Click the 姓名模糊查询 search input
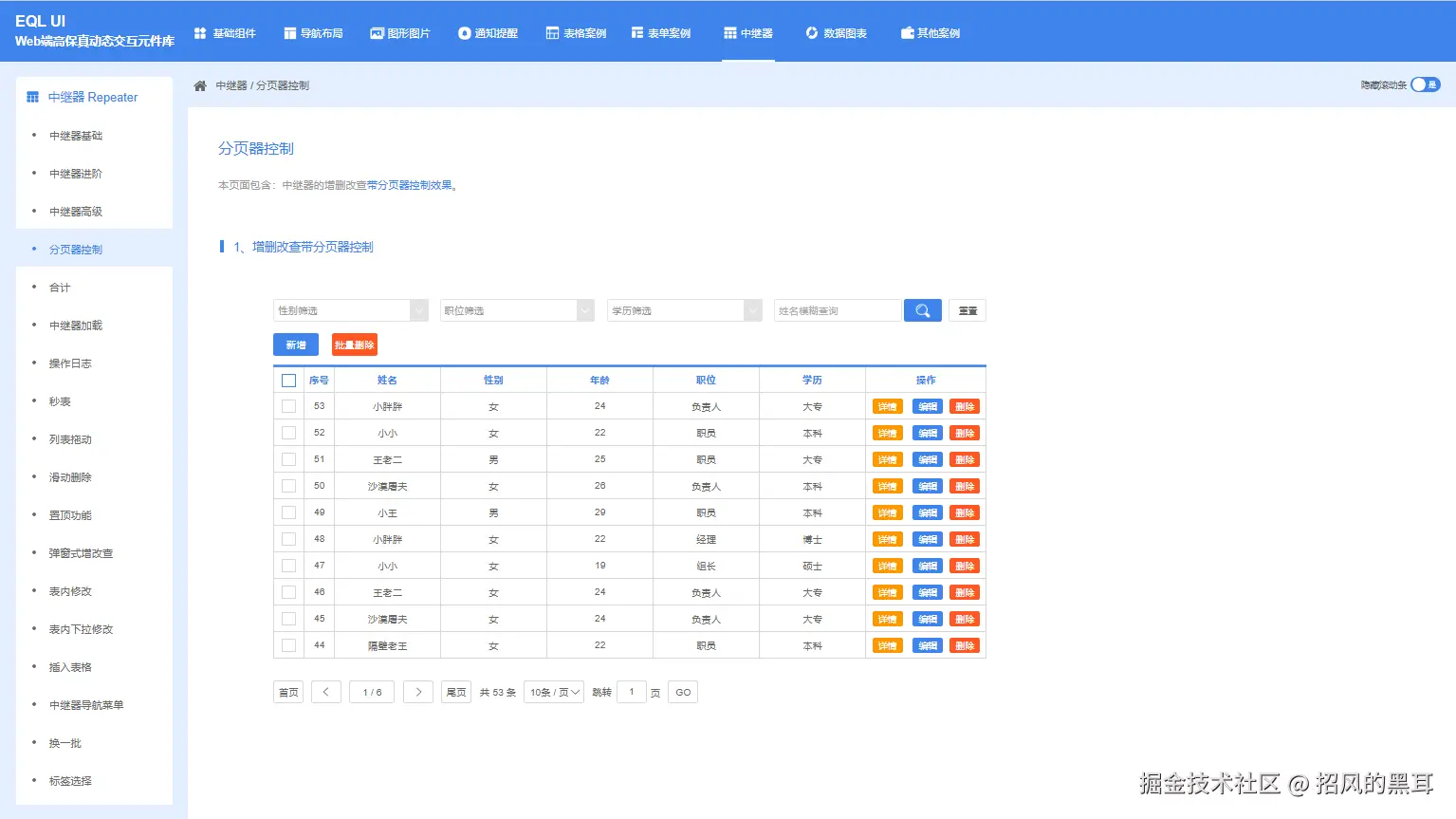The height and width of the screenshot is (819, 1456). point(838,310)
